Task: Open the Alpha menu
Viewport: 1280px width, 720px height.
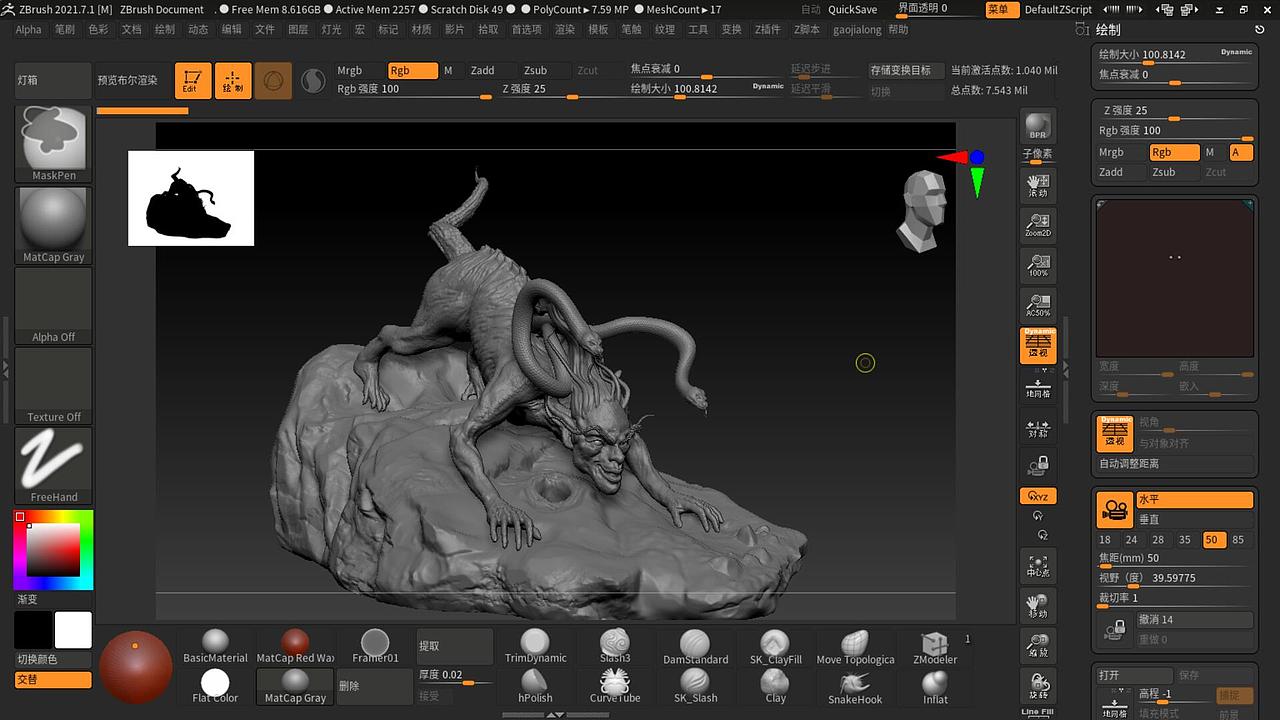Action: pyautogui.click(x=29, y=29)
